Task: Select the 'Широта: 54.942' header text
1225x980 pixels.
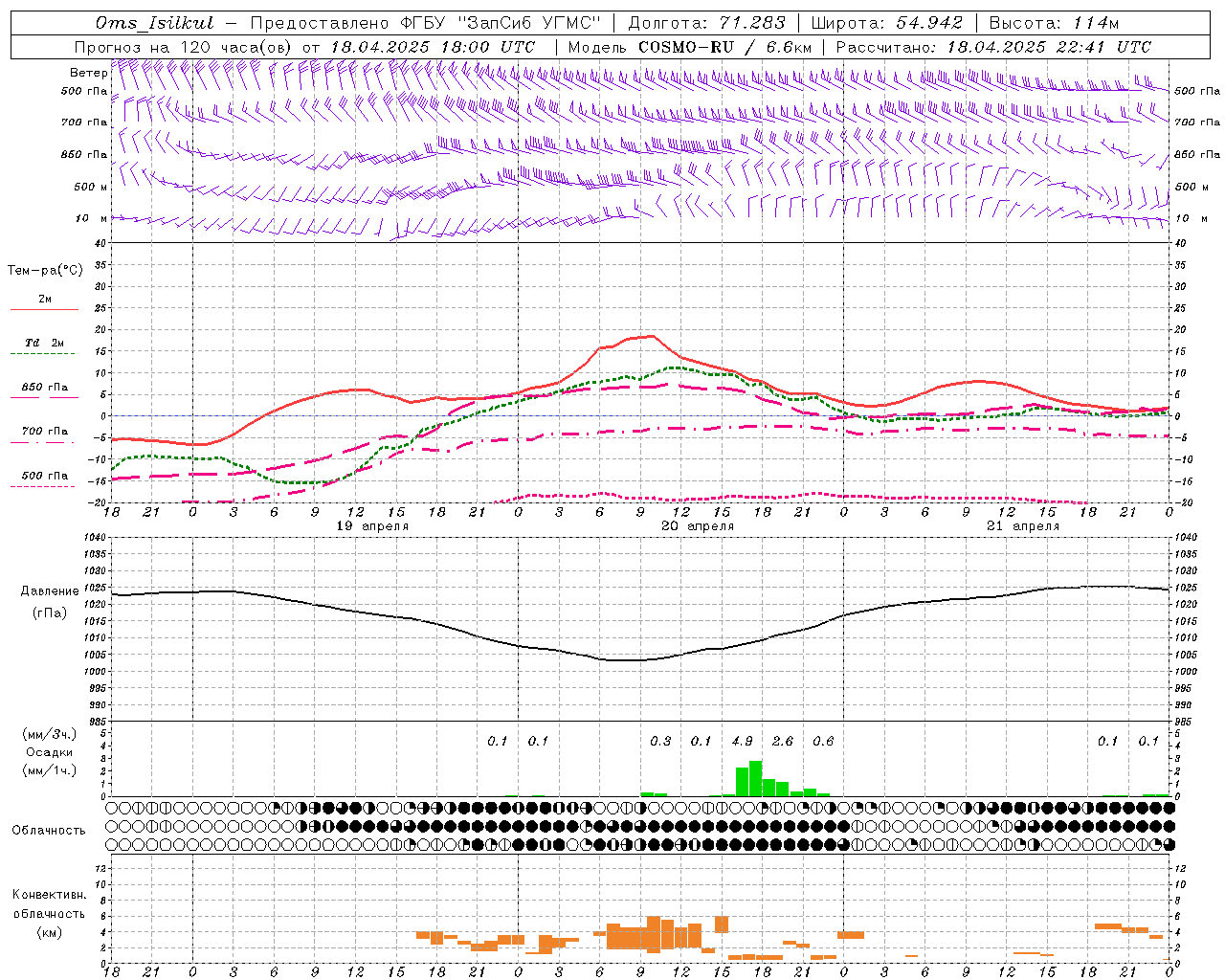Action: [886, 23]
